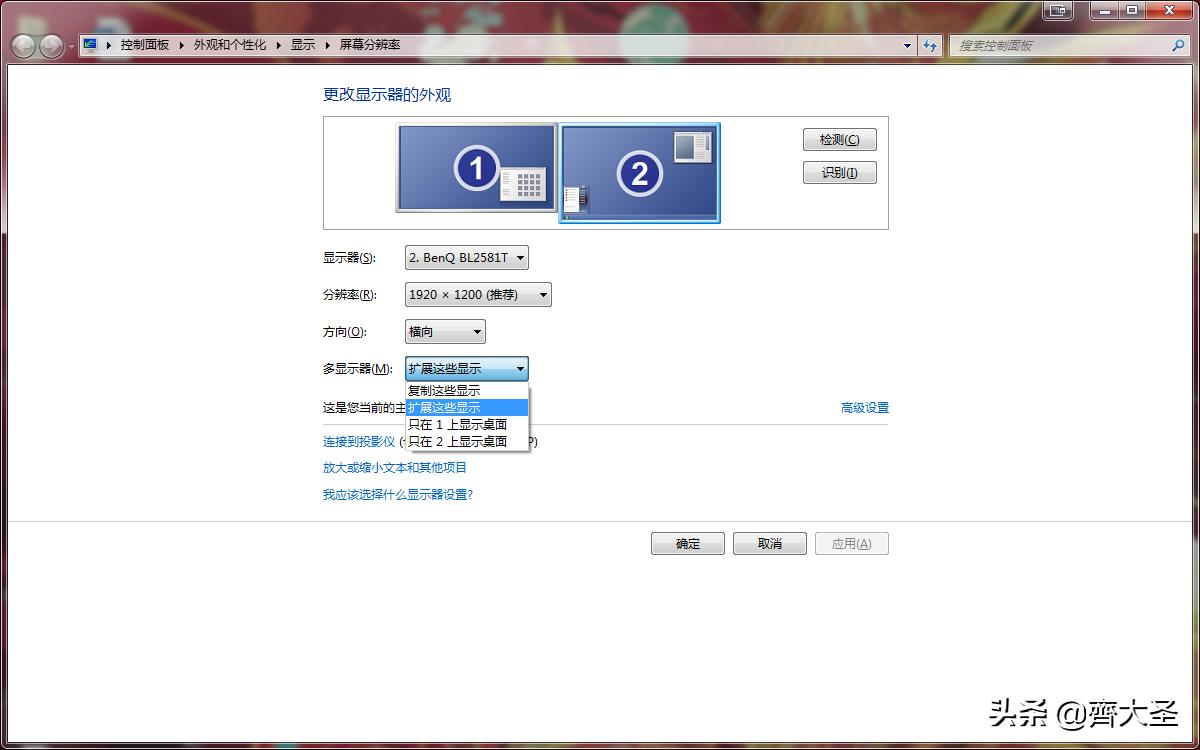Click the refresh icon in the address bar

tap(930, 45)
